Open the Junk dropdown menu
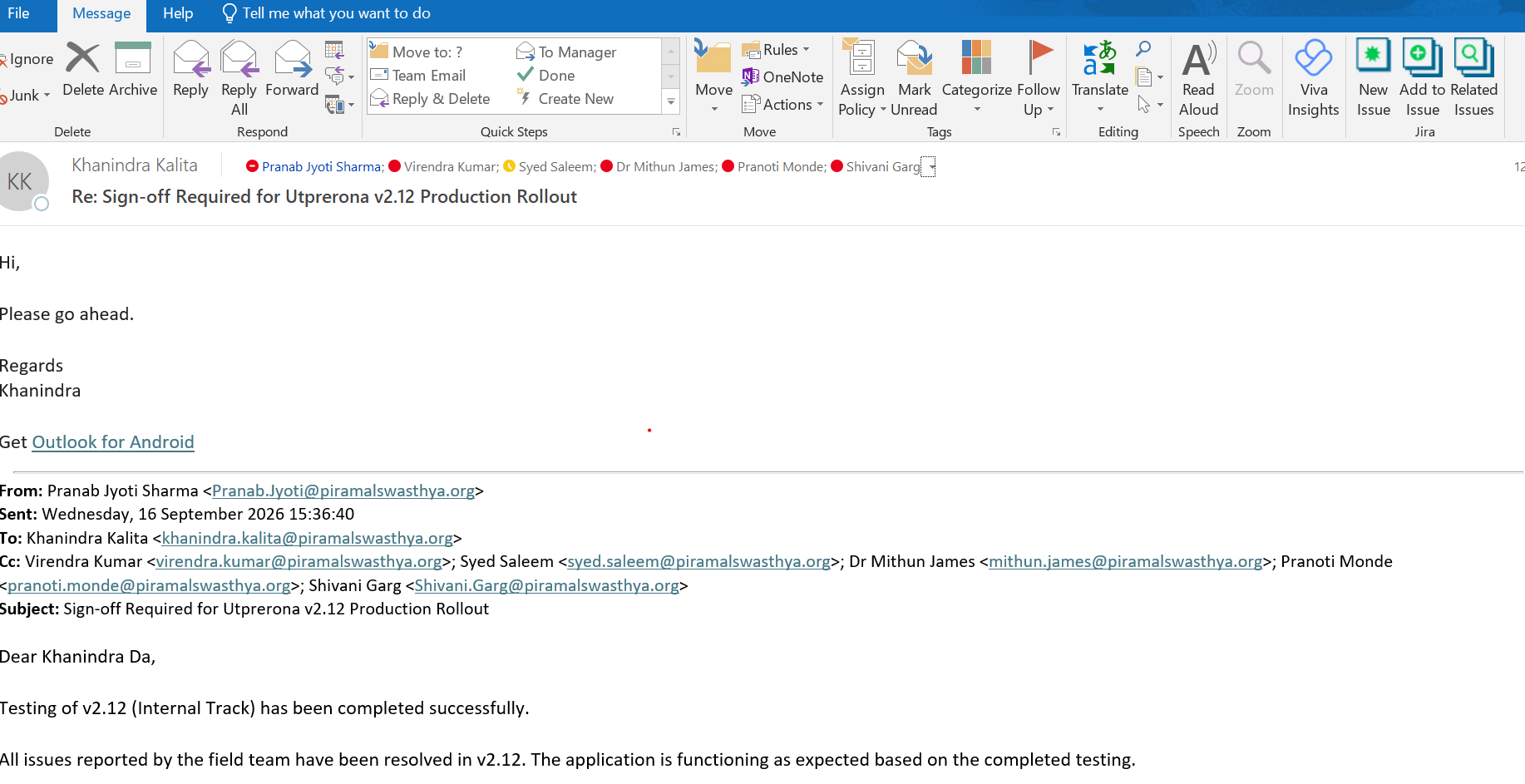The width and height of the screenshot is (1525, 784). (x=26, y=96)
